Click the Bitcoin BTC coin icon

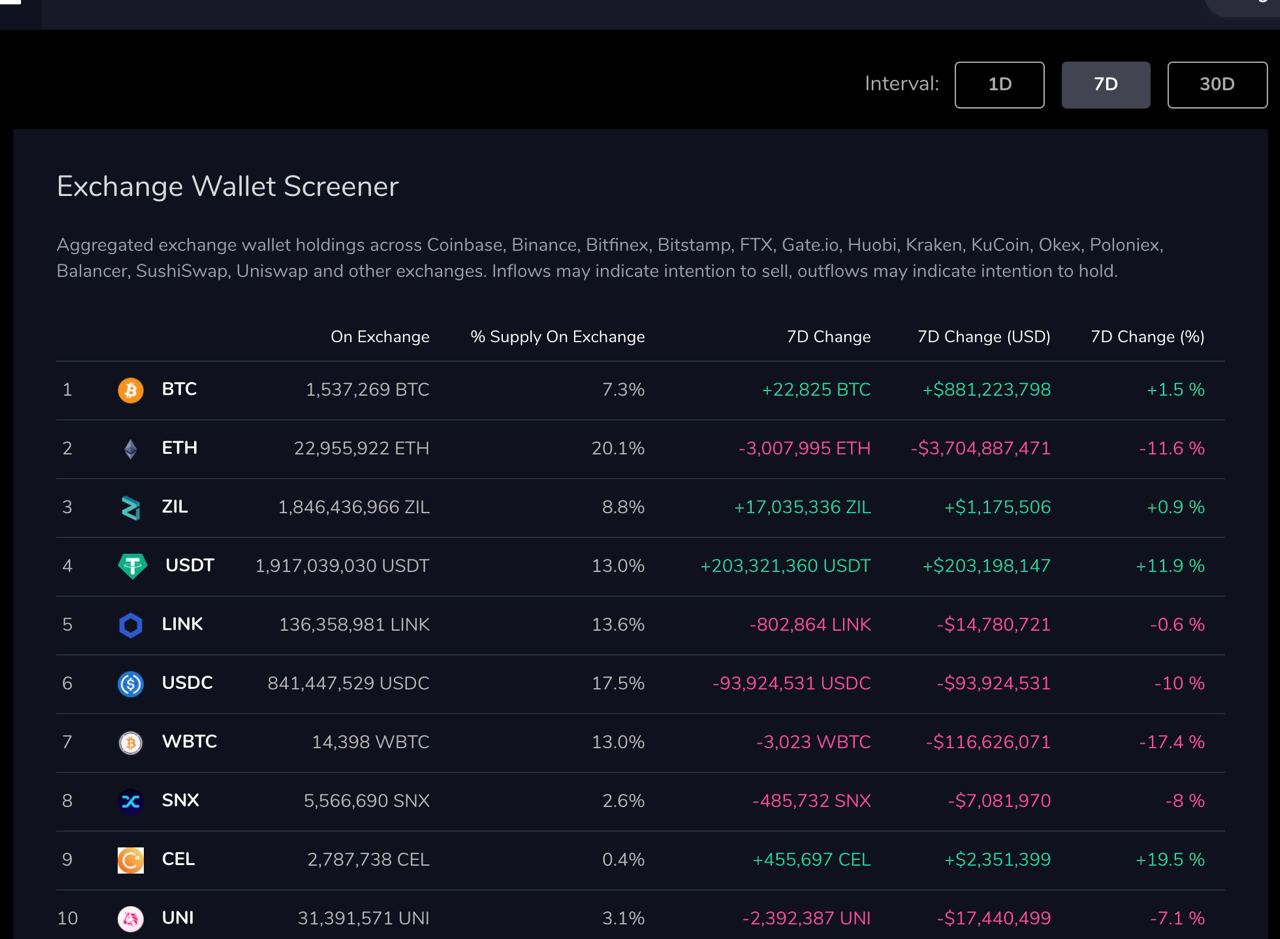click(131, 390)
